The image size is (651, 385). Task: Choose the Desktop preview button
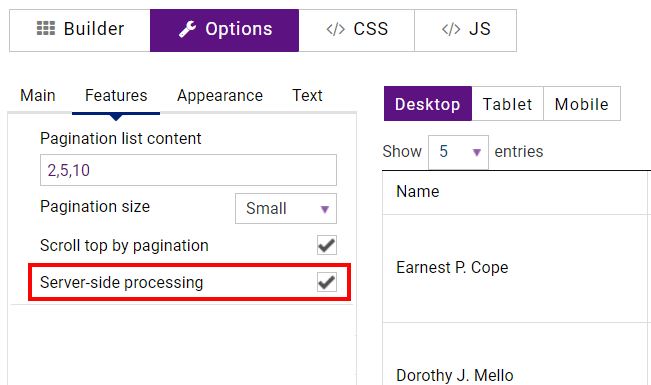[428, 104]
